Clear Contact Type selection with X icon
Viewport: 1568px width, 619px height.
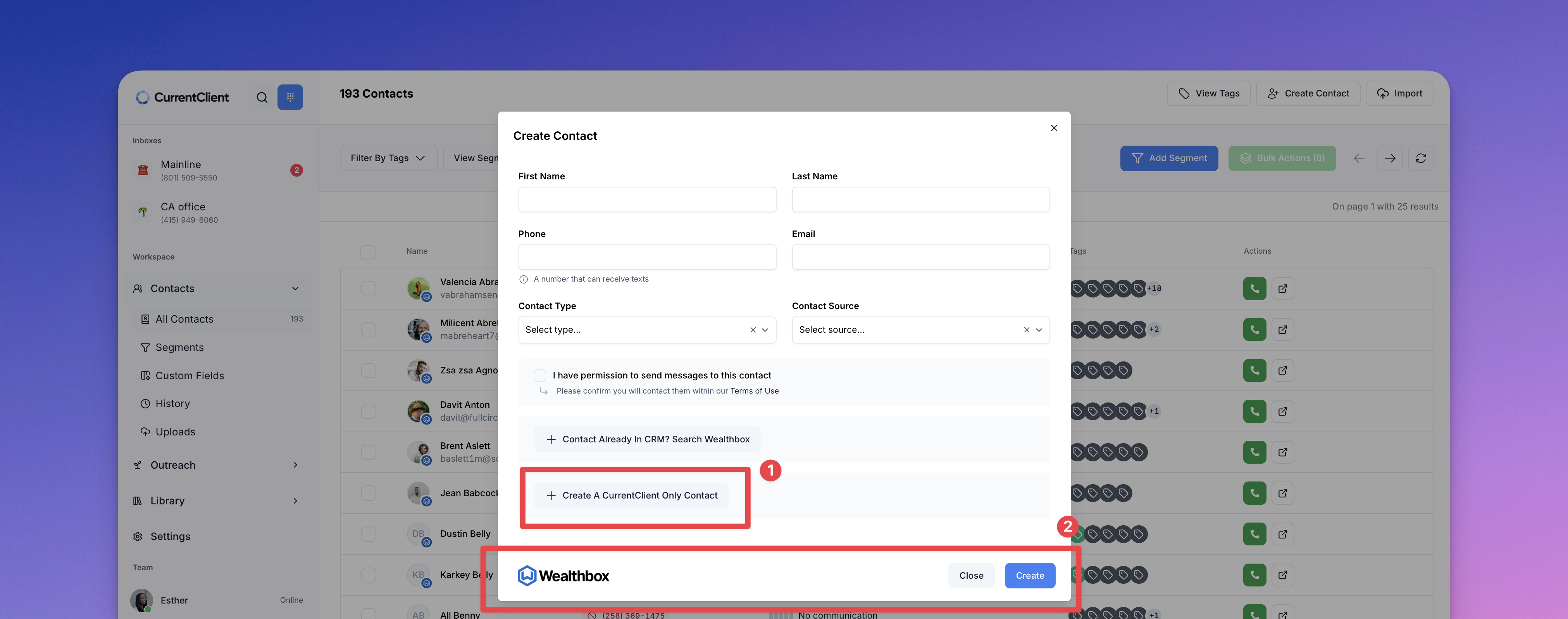pos(753,330)
